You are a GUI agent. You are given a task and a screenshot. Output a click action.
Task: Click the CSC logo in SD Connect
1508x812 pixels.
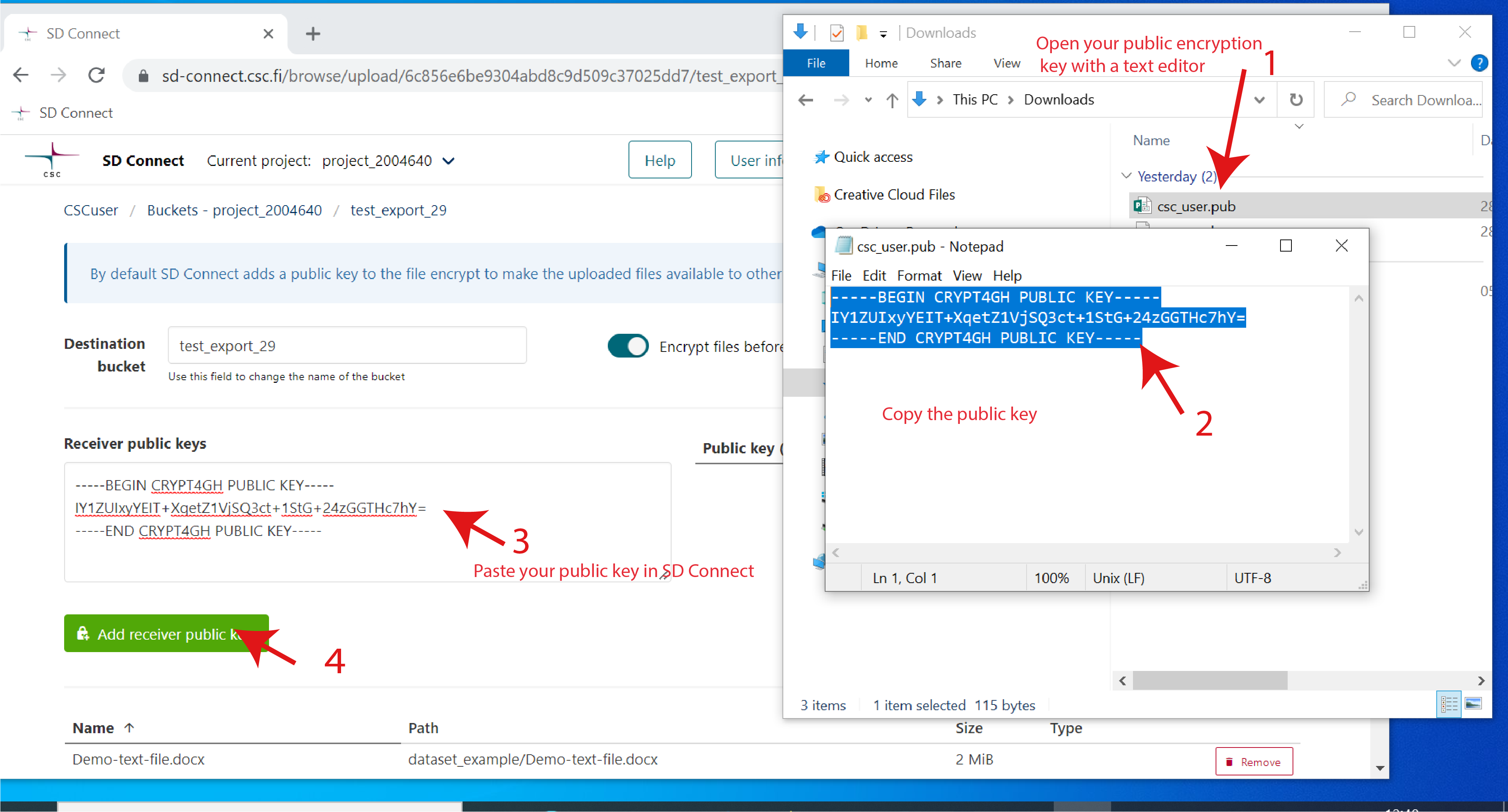coord(52,160)
